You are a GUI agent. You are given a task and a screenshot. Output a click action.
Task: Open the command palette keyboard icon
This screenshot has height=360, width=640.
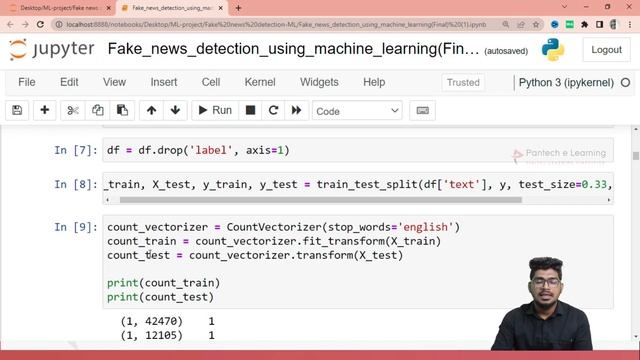pos(422,111)
